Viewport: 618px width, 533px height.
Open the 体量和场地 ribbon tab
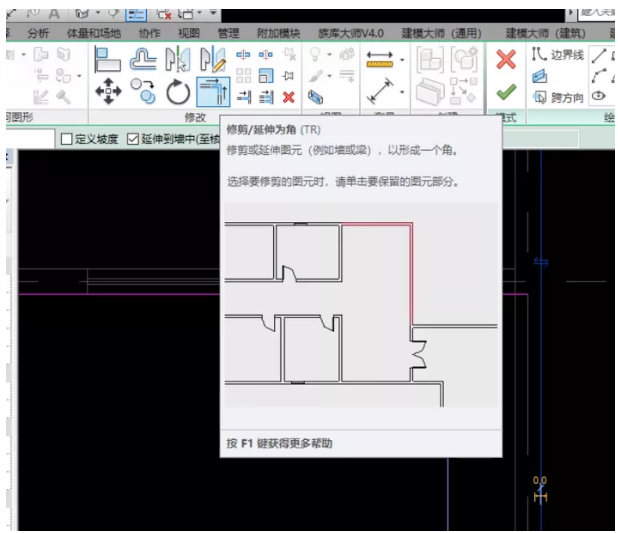point(93,33)
